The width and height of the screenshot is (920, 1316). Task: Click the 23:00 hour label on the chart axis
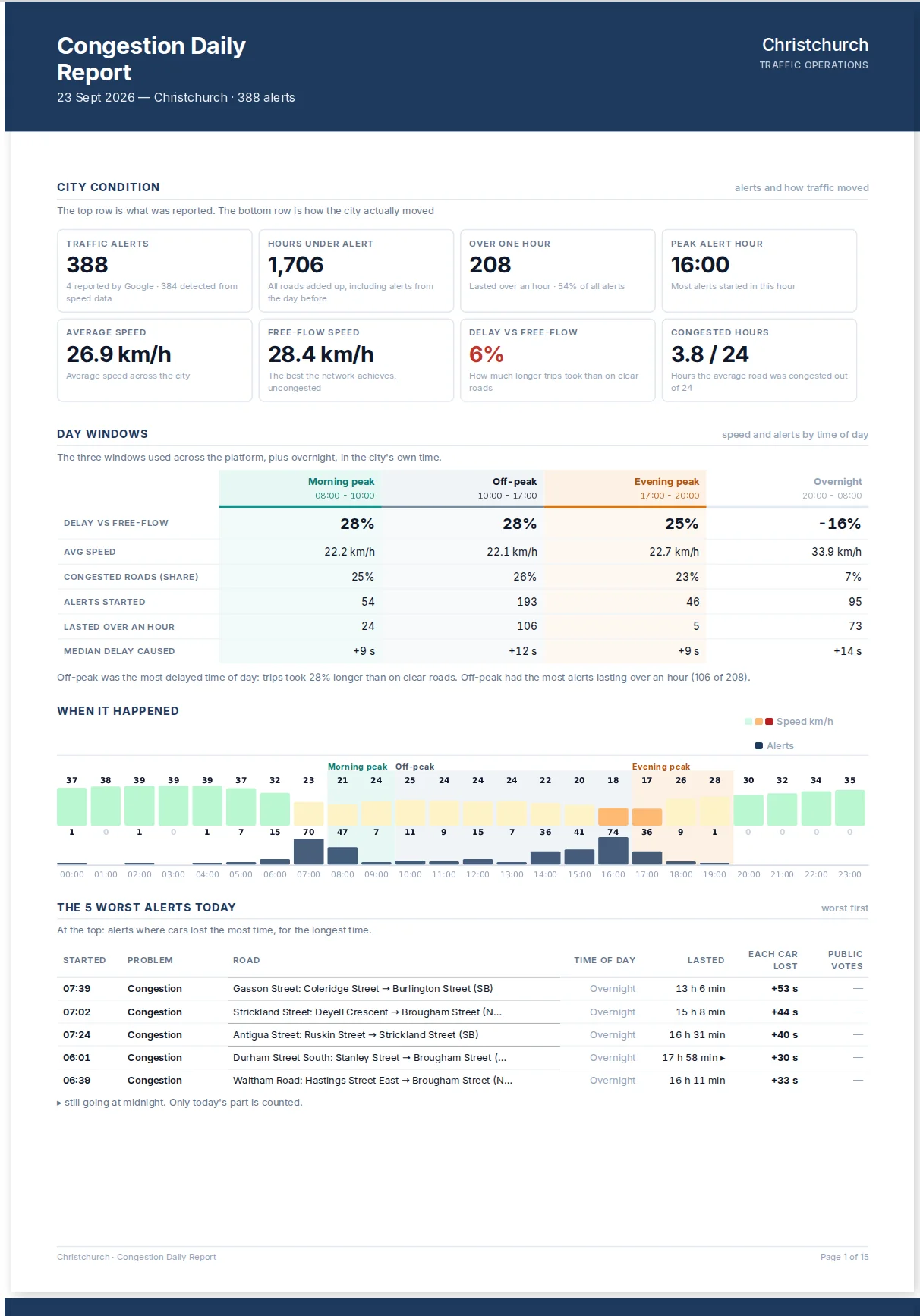[x=850, y=874]
